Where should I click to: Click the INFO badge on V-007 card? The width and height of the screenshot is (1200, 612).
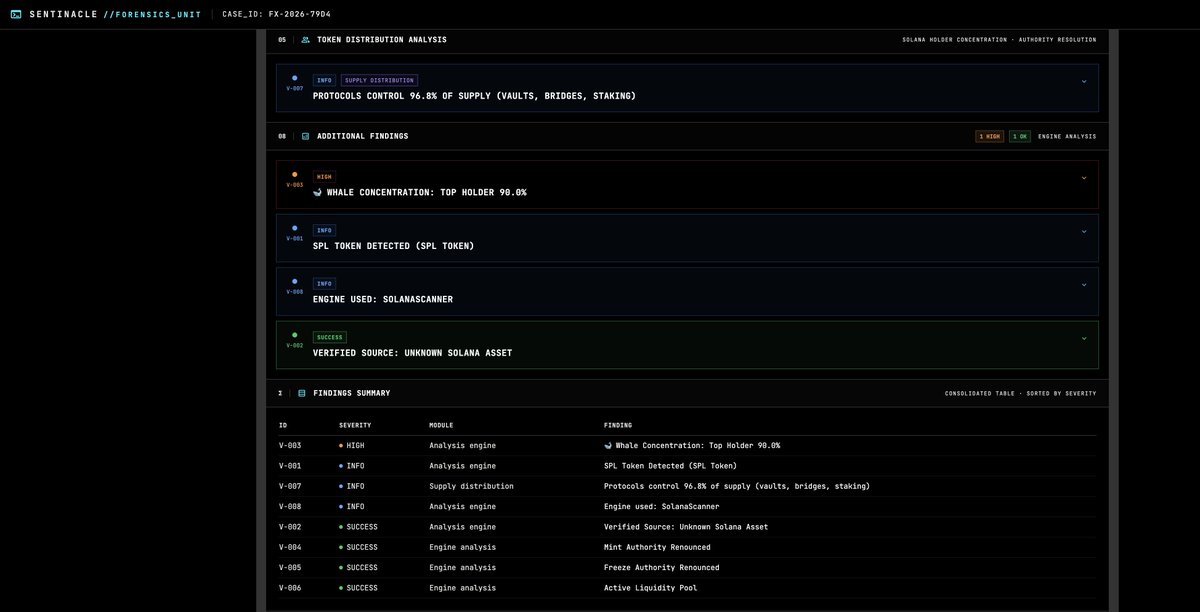pyautogui.click(x=324, y=80)
